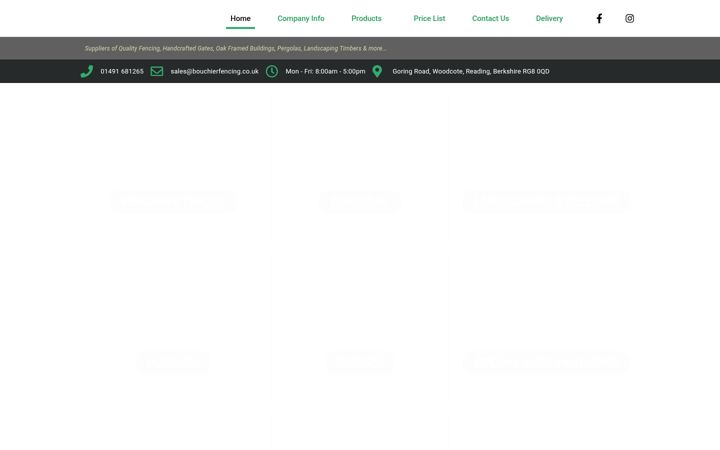Select the Mon - Fri opening hours text

tap(325, 71)
